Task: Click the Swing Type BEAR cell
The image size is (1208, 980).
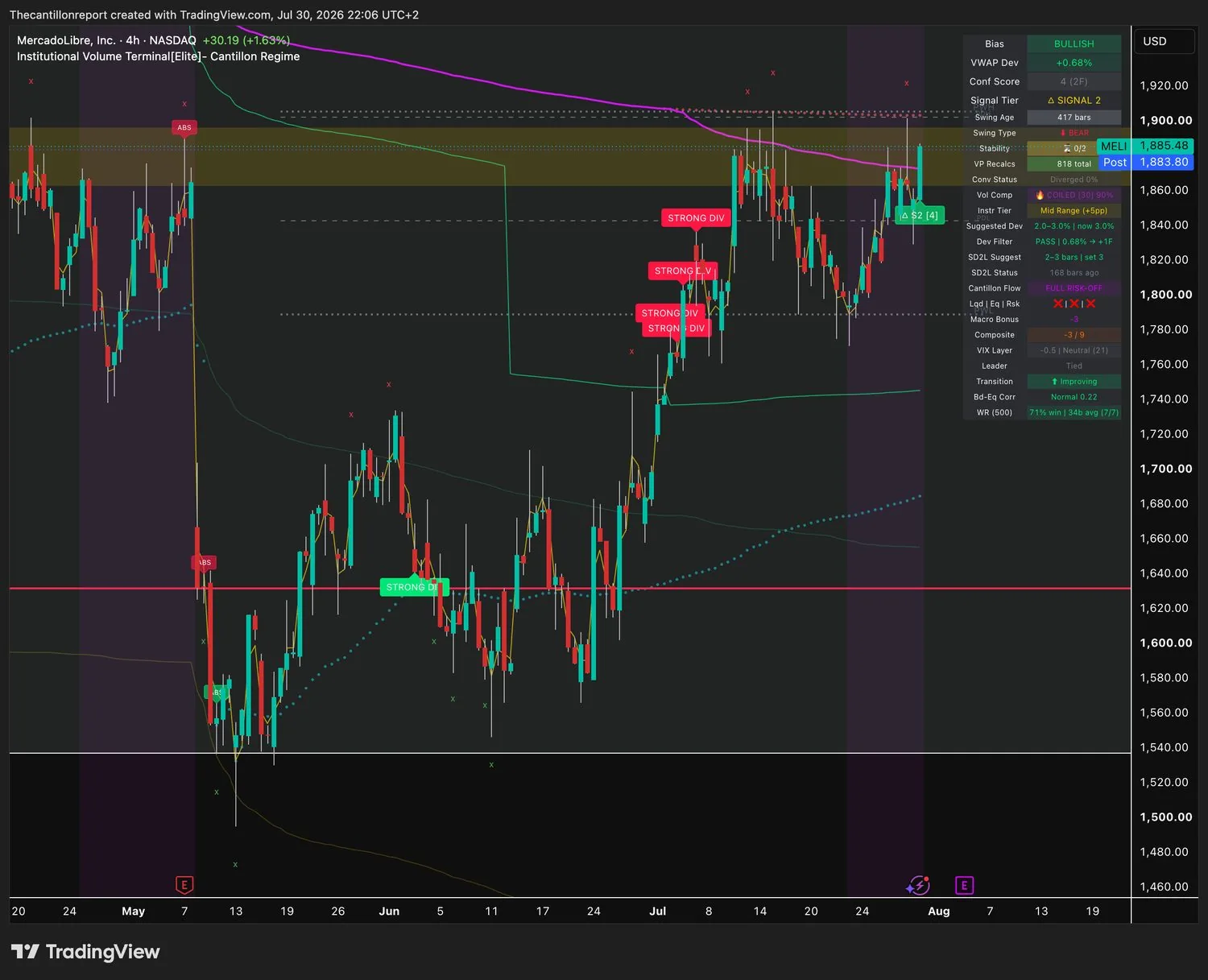Action: (x=1074, y=133)
